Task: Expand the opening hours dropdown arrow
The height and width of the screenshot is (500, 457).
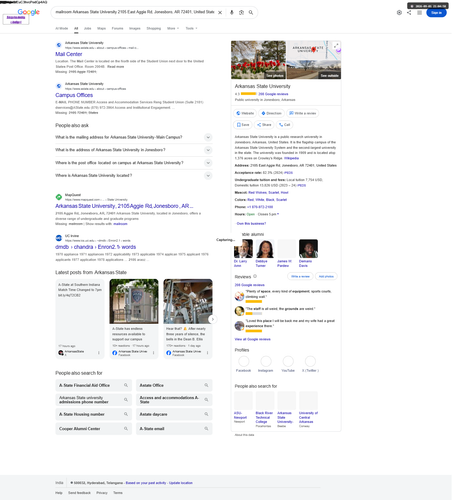Action: point(278,214)
